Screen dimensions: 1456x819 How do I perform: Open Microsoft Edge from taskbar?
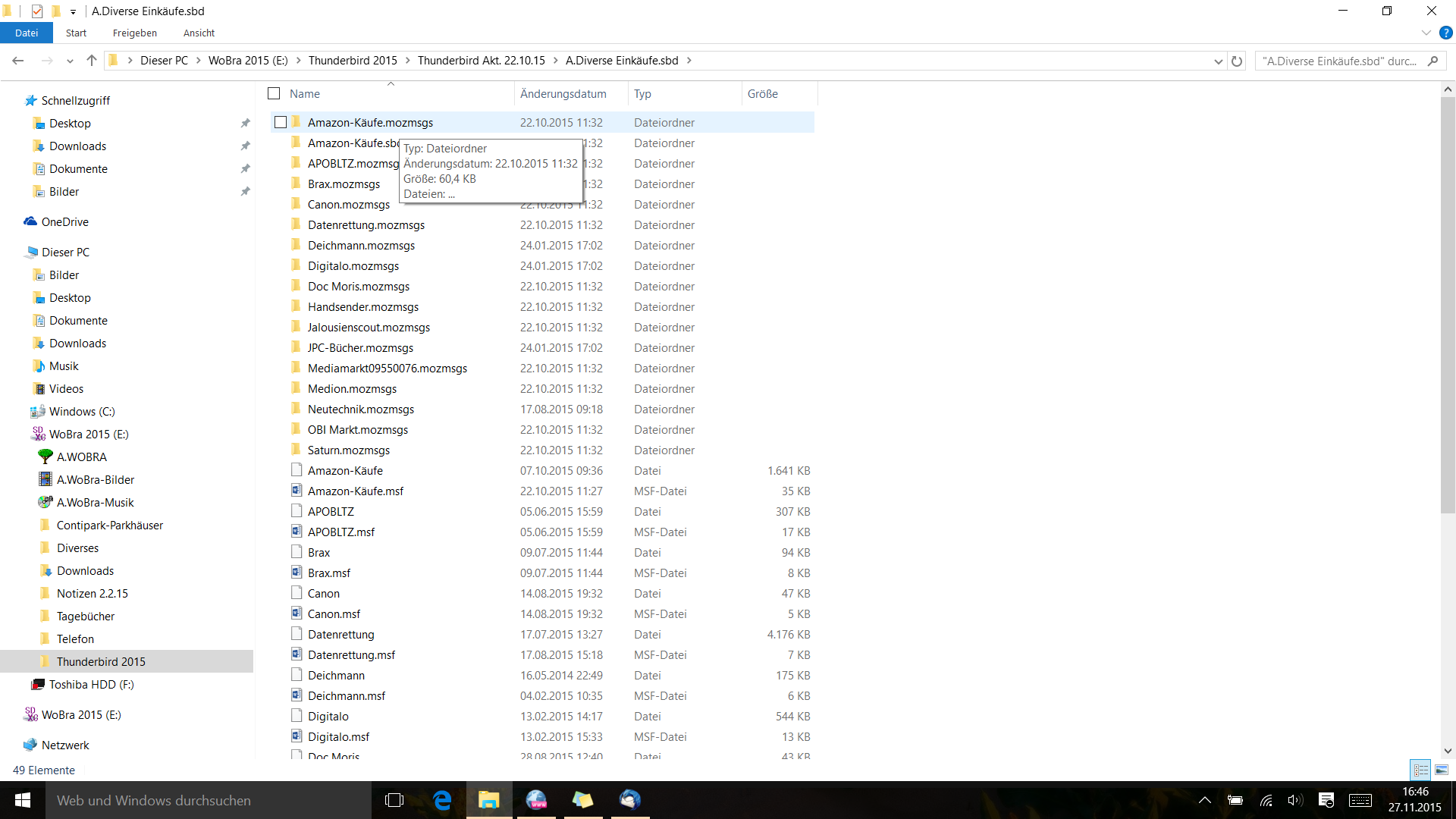pyautogui.click(x=442, y=800)
